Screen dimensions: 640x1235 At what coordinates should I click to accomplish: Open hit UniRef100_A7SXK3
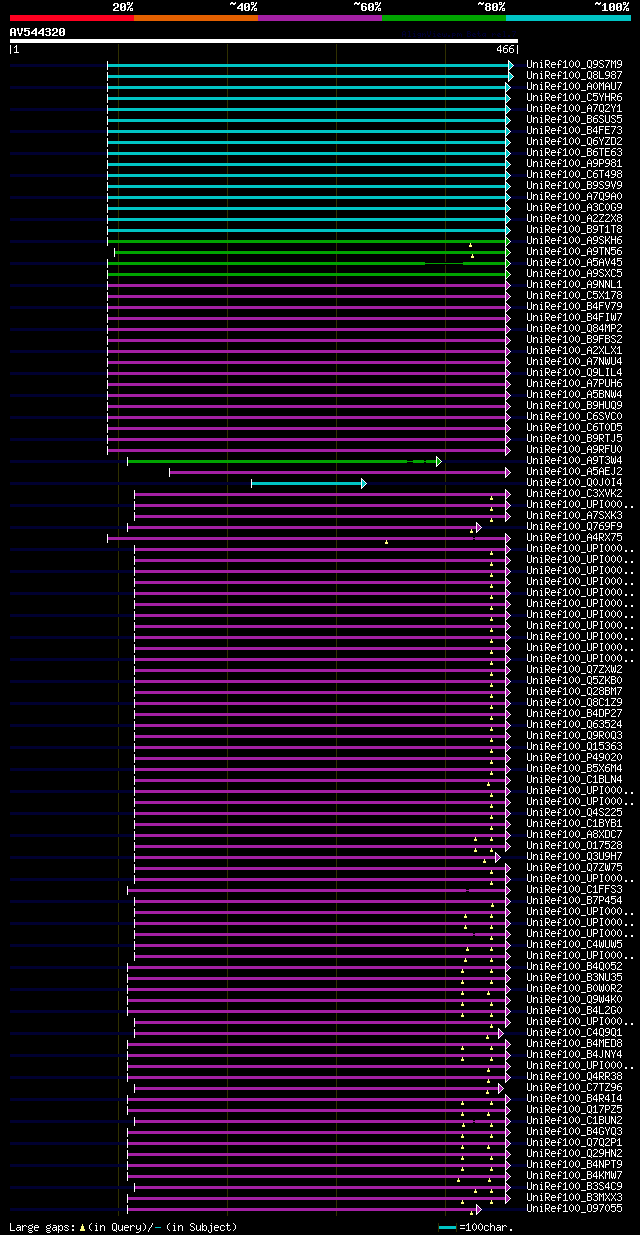coord(574,515)
